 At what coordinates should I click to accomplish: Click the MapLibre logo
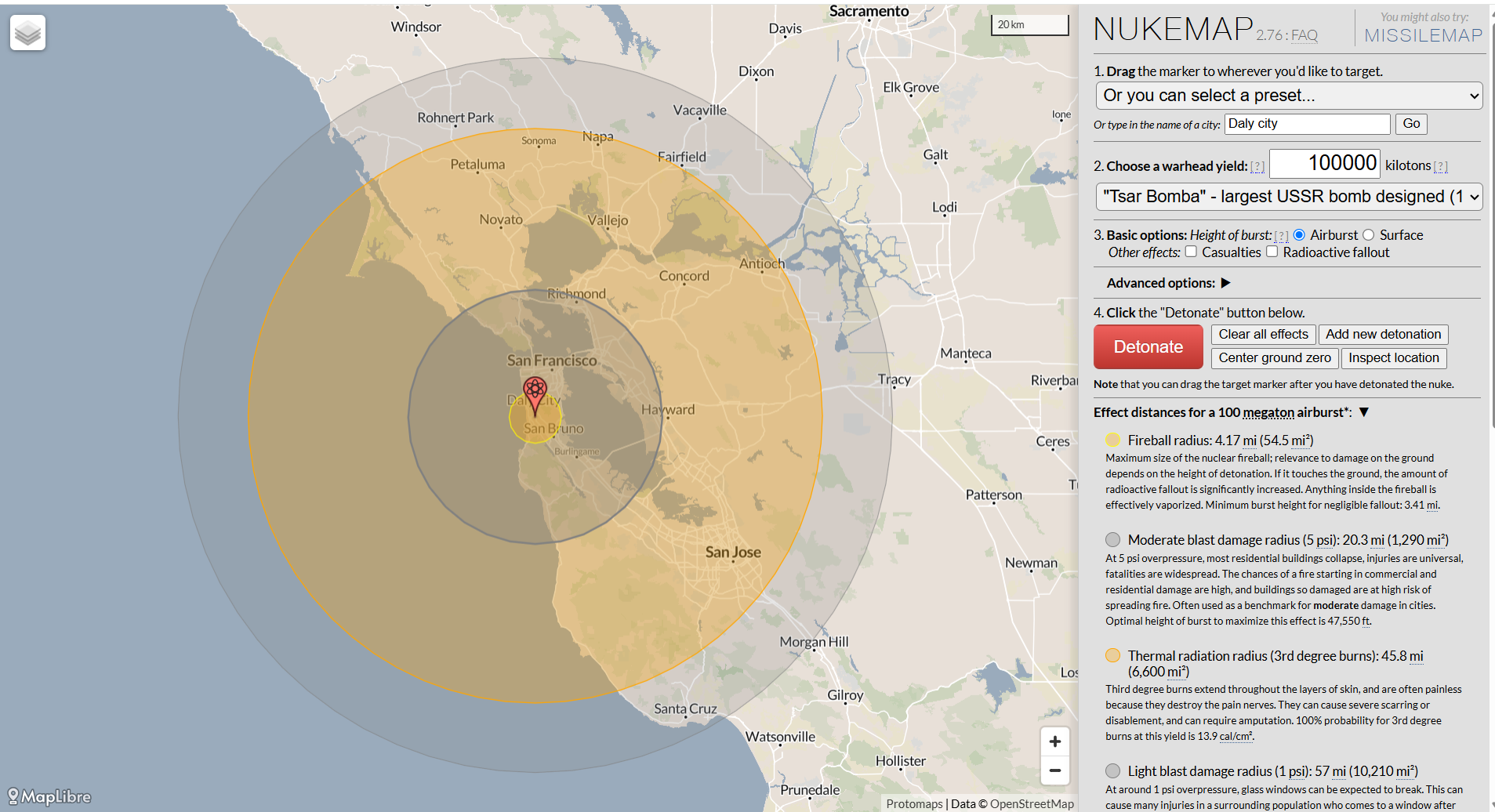pyautogui.click(x=49, y=796)
